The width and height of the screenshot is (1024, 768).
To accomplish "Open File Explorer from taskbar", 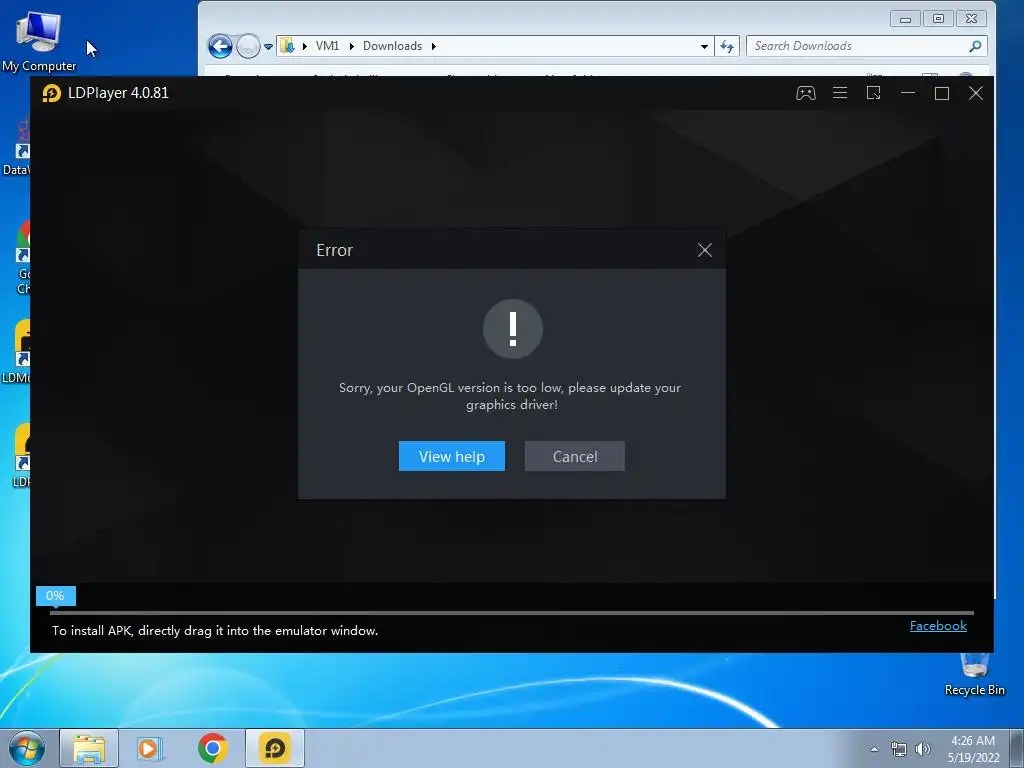I will click(89, 748).
